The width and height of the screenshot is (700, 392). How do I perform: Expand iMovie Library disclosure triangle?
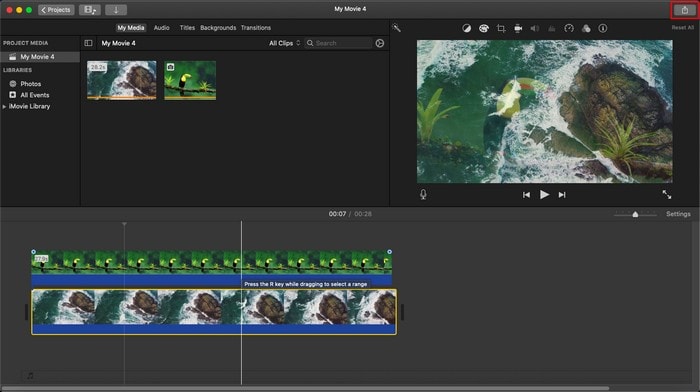4,106
